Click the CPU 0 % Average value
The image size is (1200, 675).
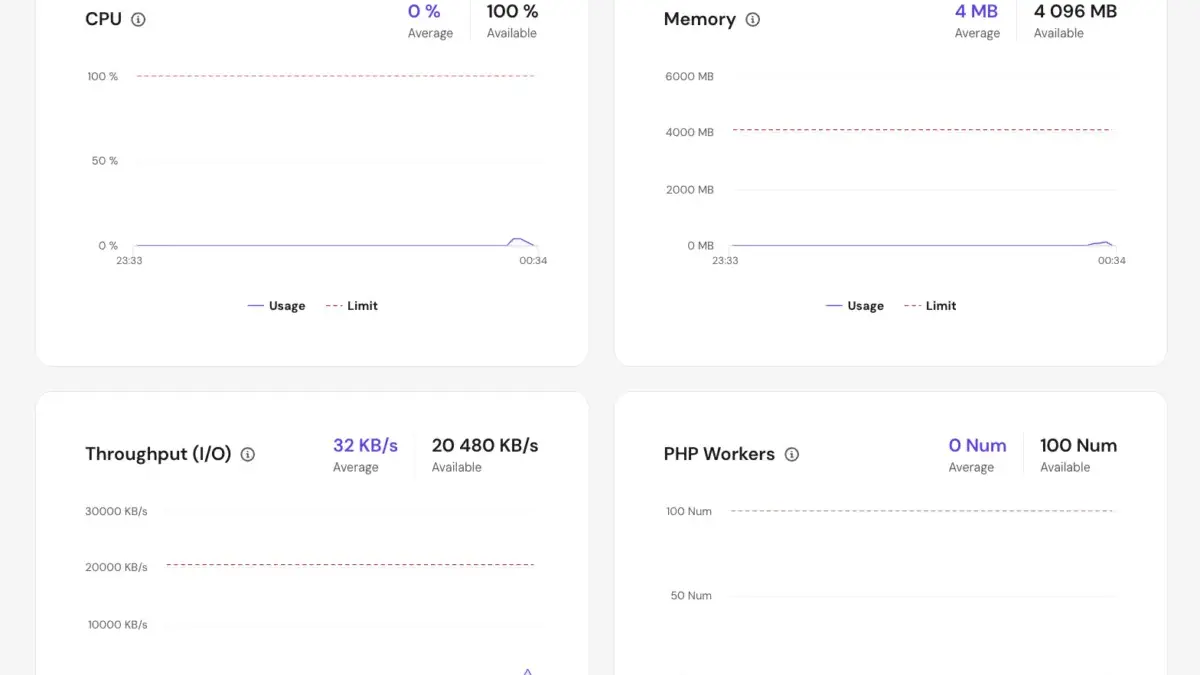tap(424, 12)
